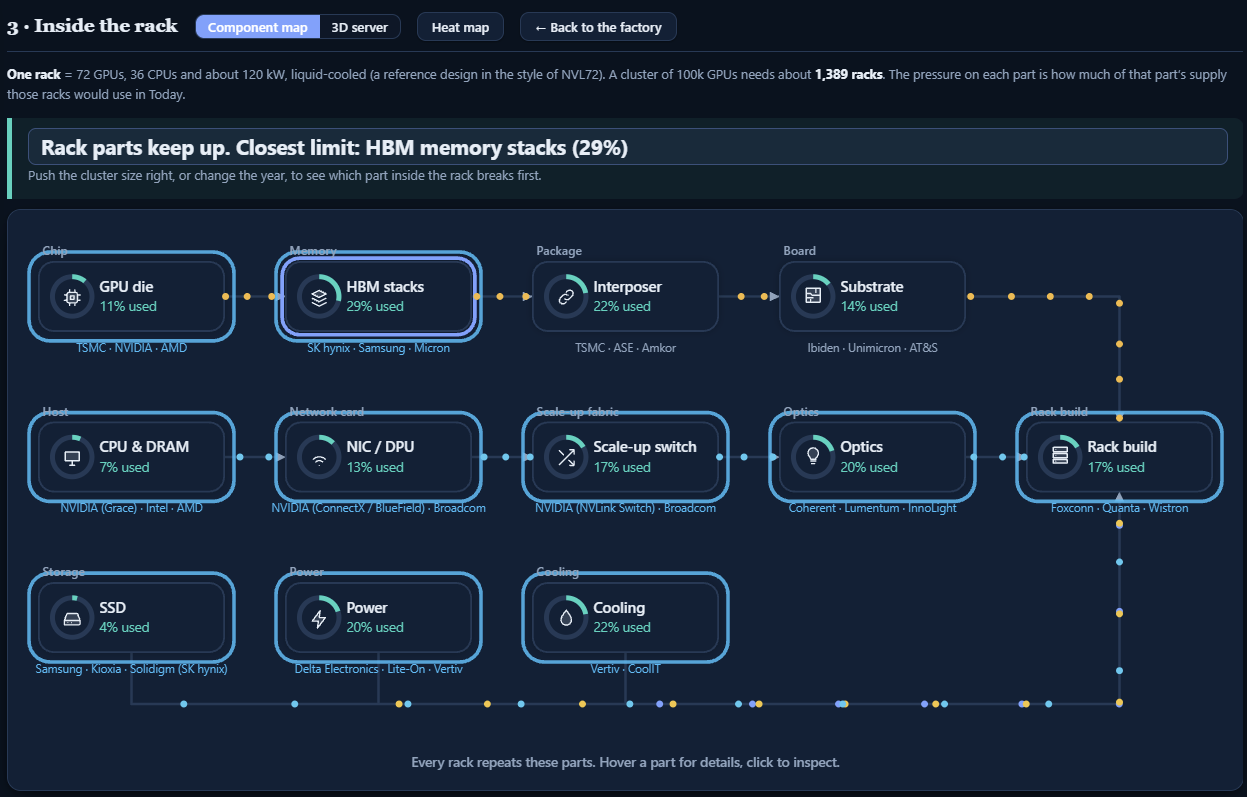
Task: Click the 'SSD' part name
Action: pos(113,608)
